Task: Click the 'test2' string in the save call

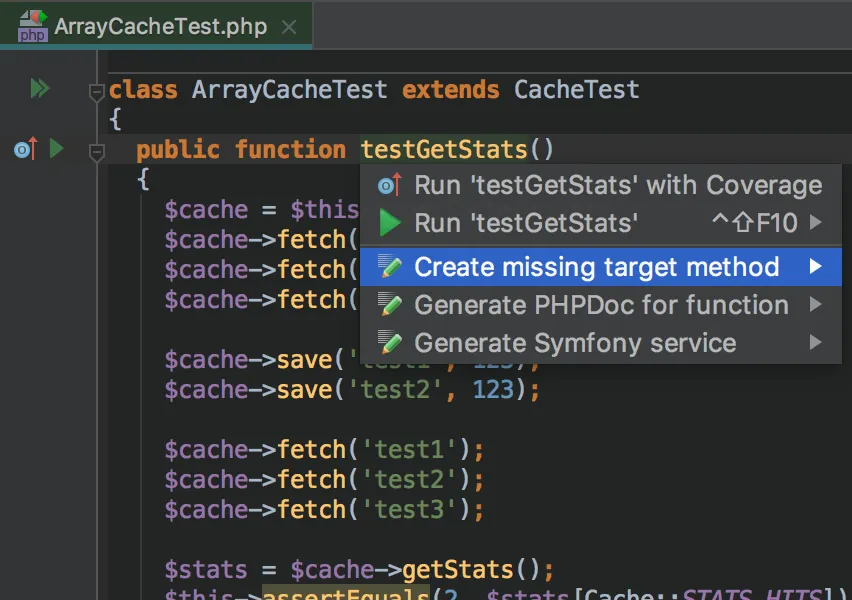Action: click(396, 390)
